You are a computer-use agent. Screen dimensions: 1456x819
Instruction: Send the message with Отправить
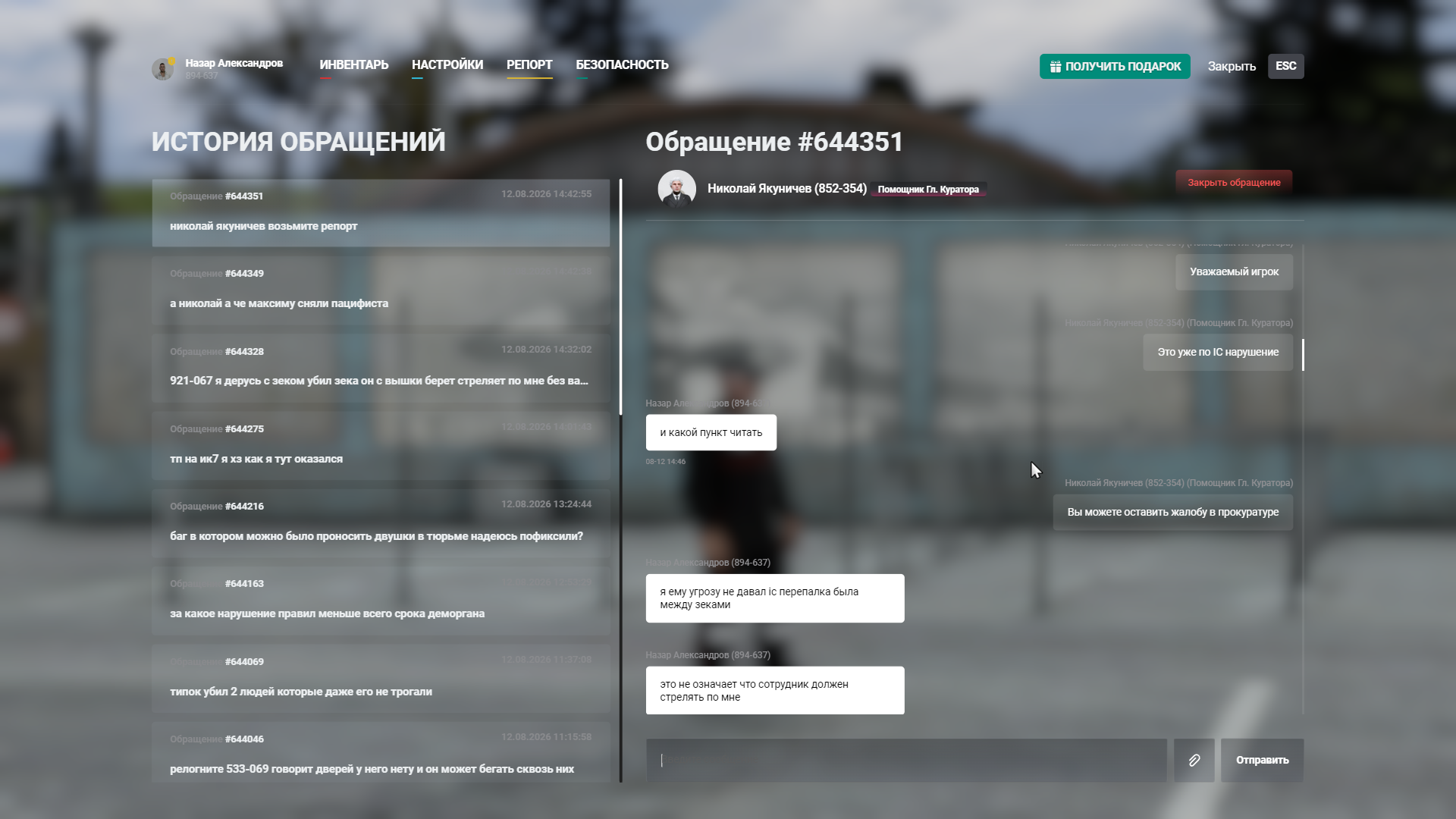click(x=1262, y=760)
